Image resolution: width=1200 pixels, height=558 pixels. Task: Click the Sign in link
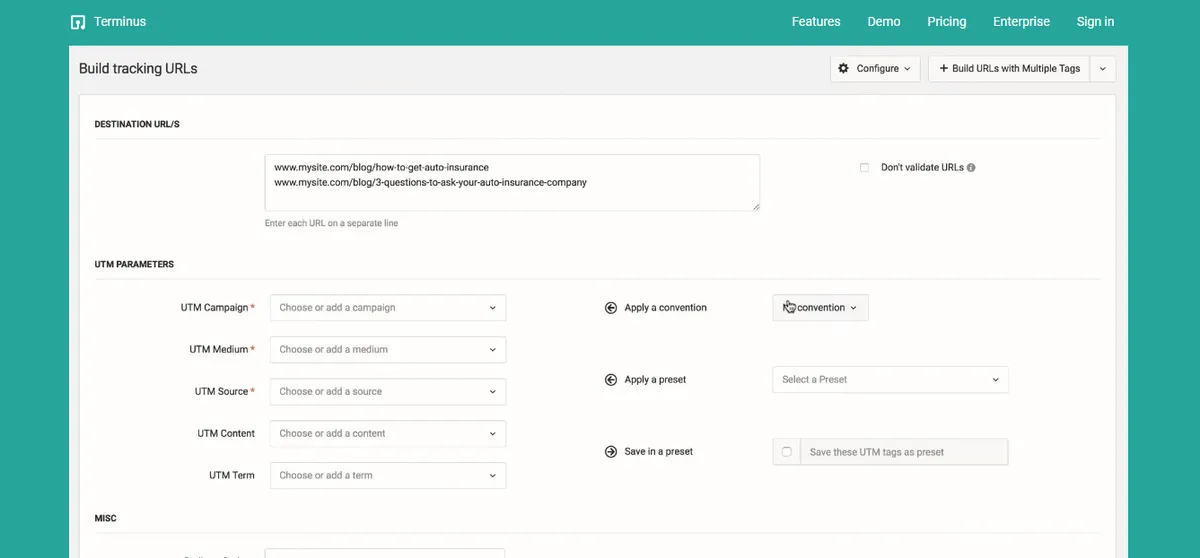point(1095,22)
